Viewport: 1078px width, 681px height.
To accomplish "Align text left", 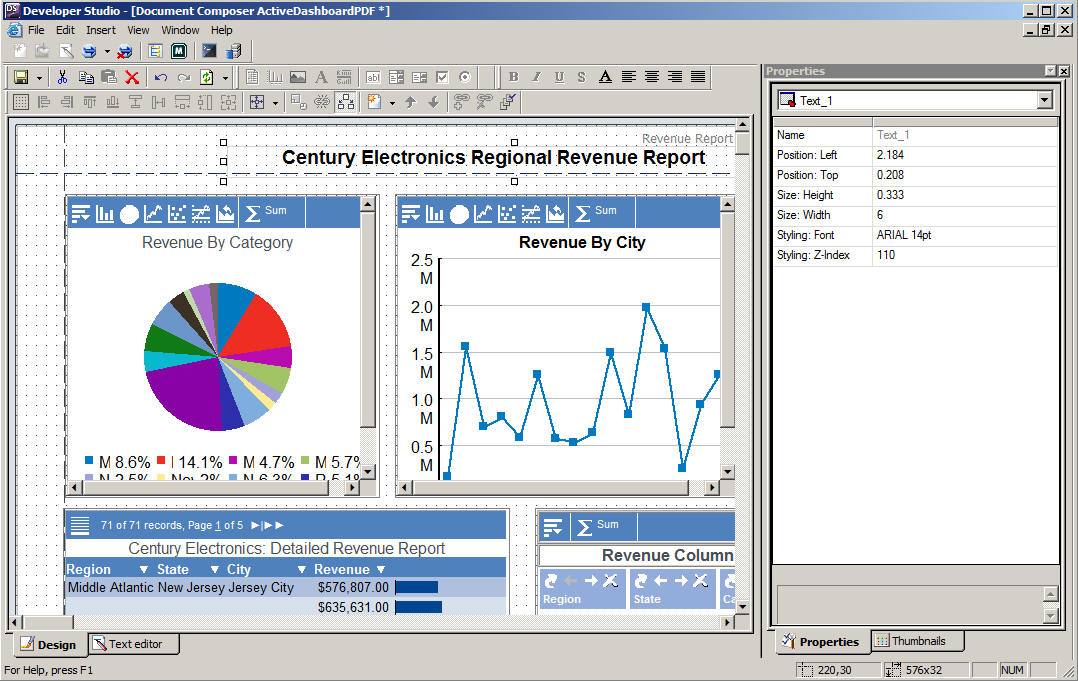I will 628,77.
